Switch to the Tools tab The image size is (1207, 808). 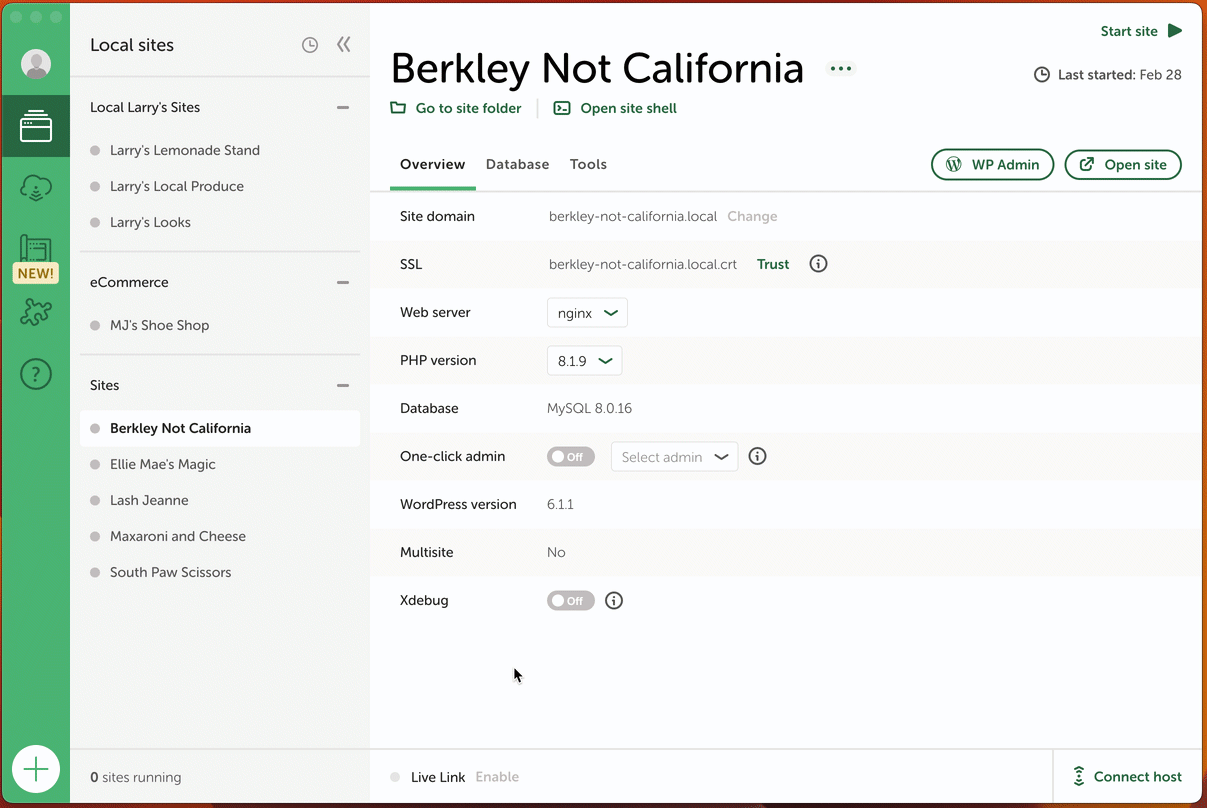(588, 164)
